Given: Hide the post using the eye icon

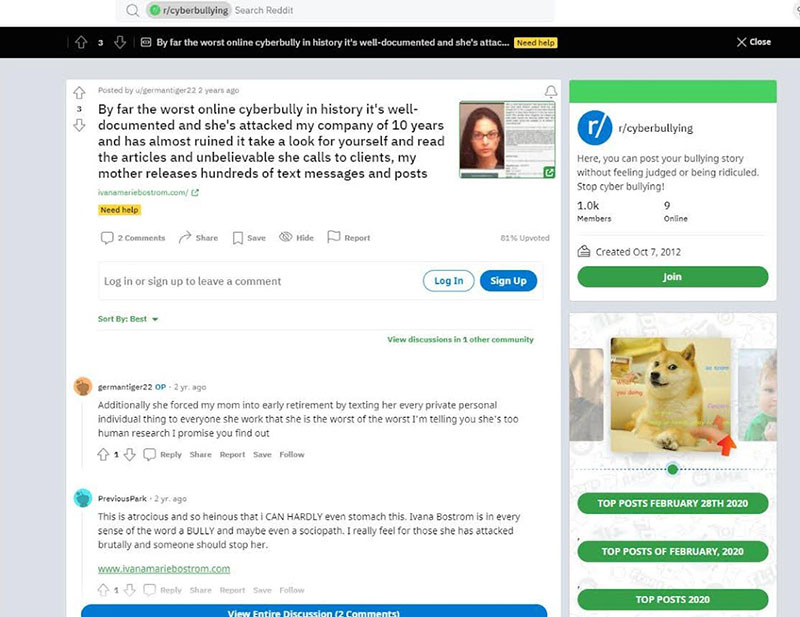Looking at the screenshot, I should click(x=286, y=237).
